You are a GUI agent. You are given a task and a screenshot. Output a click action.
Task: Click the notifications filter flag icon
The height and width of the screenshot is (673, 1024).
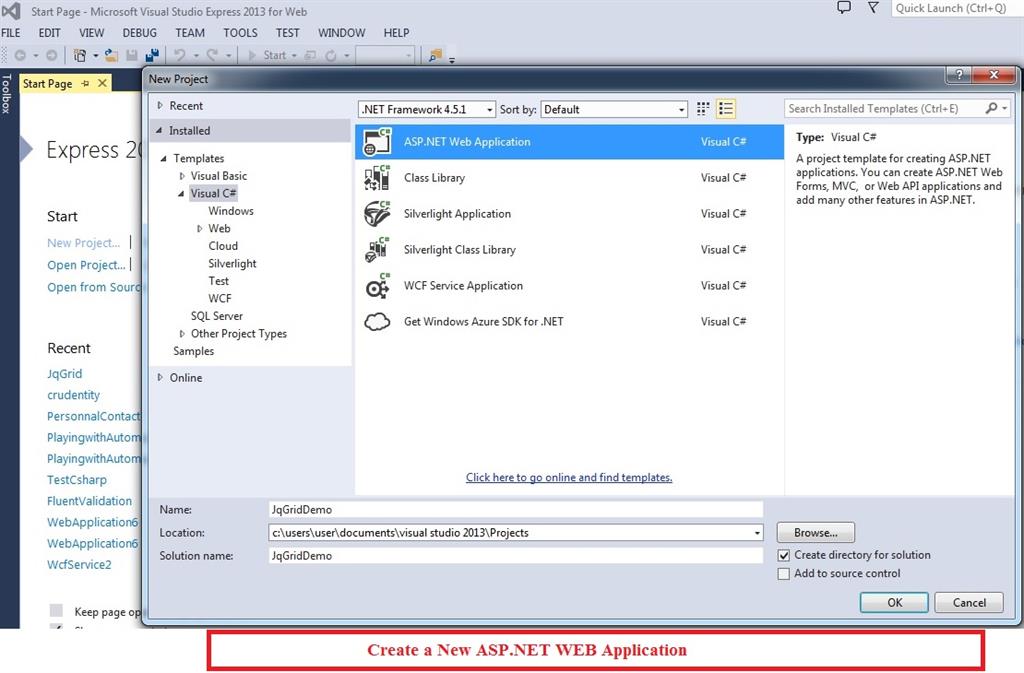(x=873, y=8)
